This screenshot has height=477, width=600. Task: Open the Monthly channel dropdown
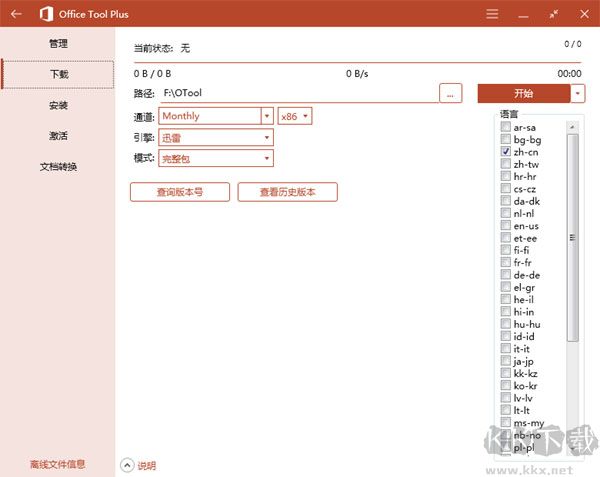coord(267,116)
